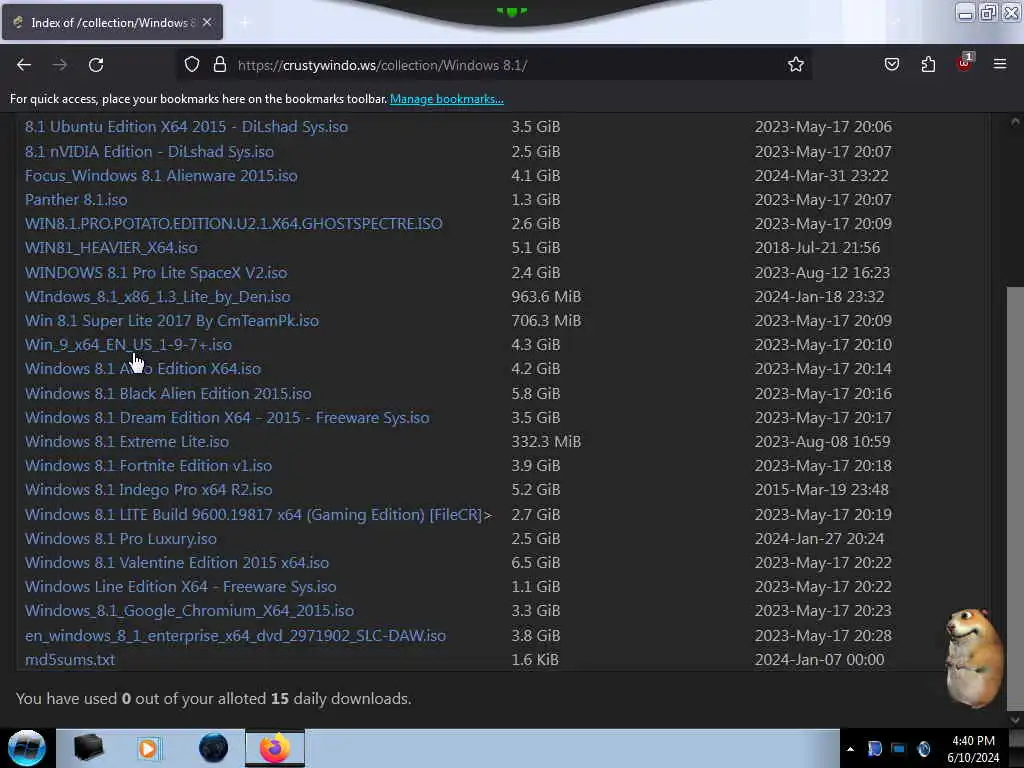Open Win 8.1 Super Lite 2017 By CmTeamPk.iso
This screenshot has height=768, width=1024.
[x=172, y=321]
